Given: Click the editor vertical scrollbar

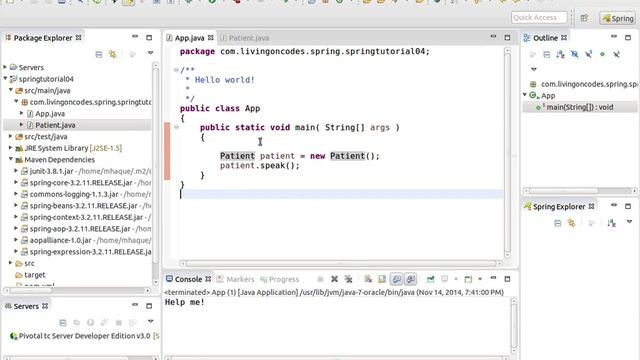Looking at the screenshot, I should click(x=507, y=152).
